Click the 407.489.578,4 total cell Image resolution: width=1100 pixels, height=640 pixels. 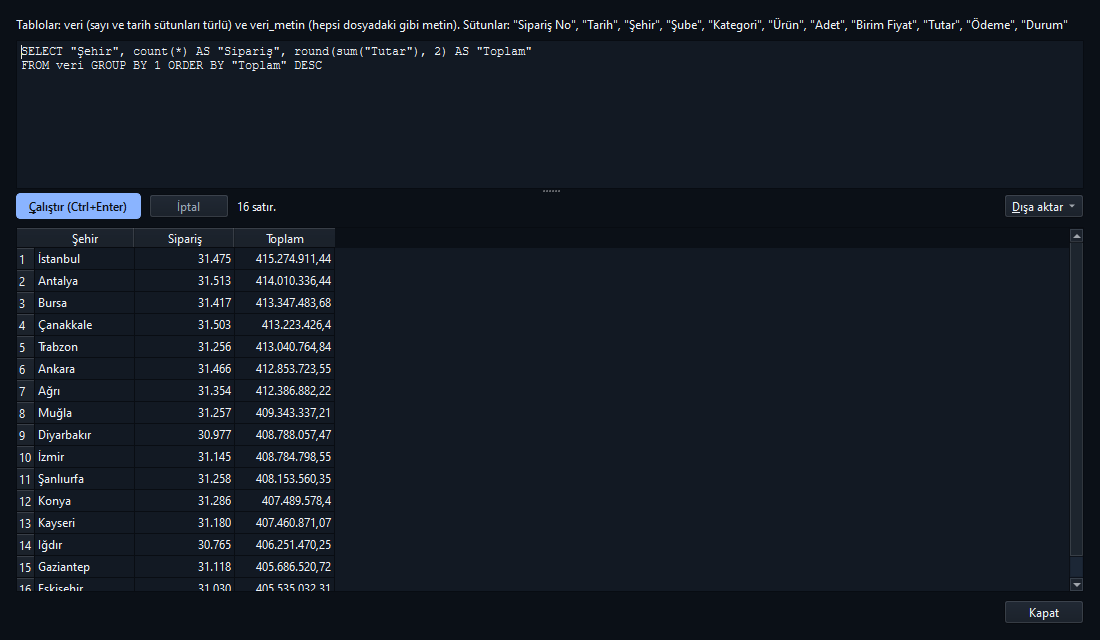(284, 500)
